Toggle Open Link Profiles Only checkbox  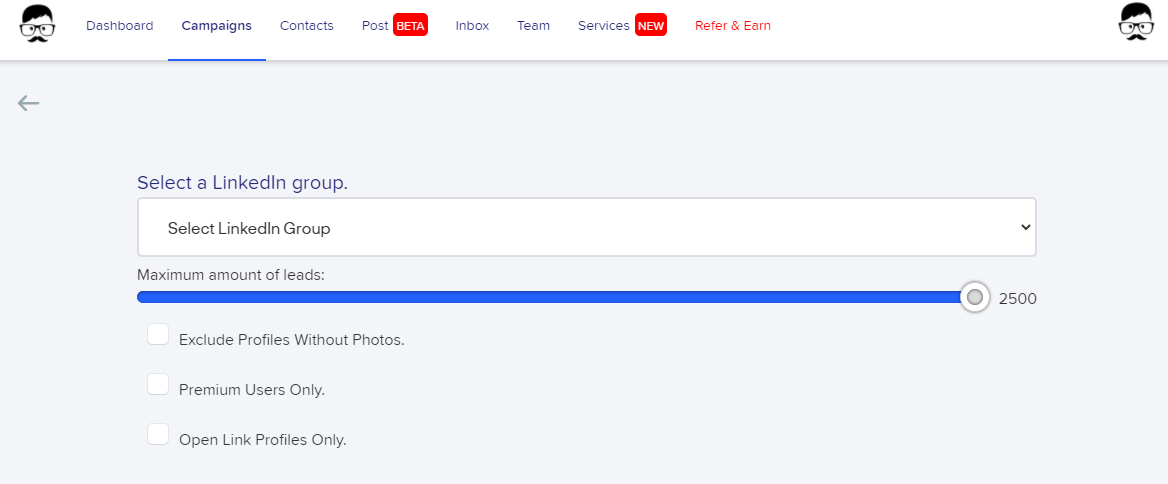tap(158, 434)
